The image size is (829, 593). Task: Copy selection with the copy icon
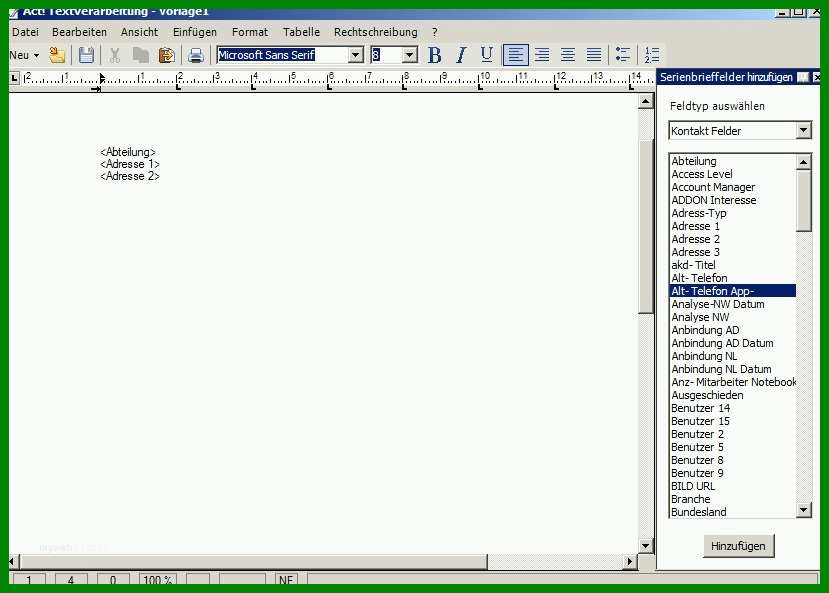point(141,55)
